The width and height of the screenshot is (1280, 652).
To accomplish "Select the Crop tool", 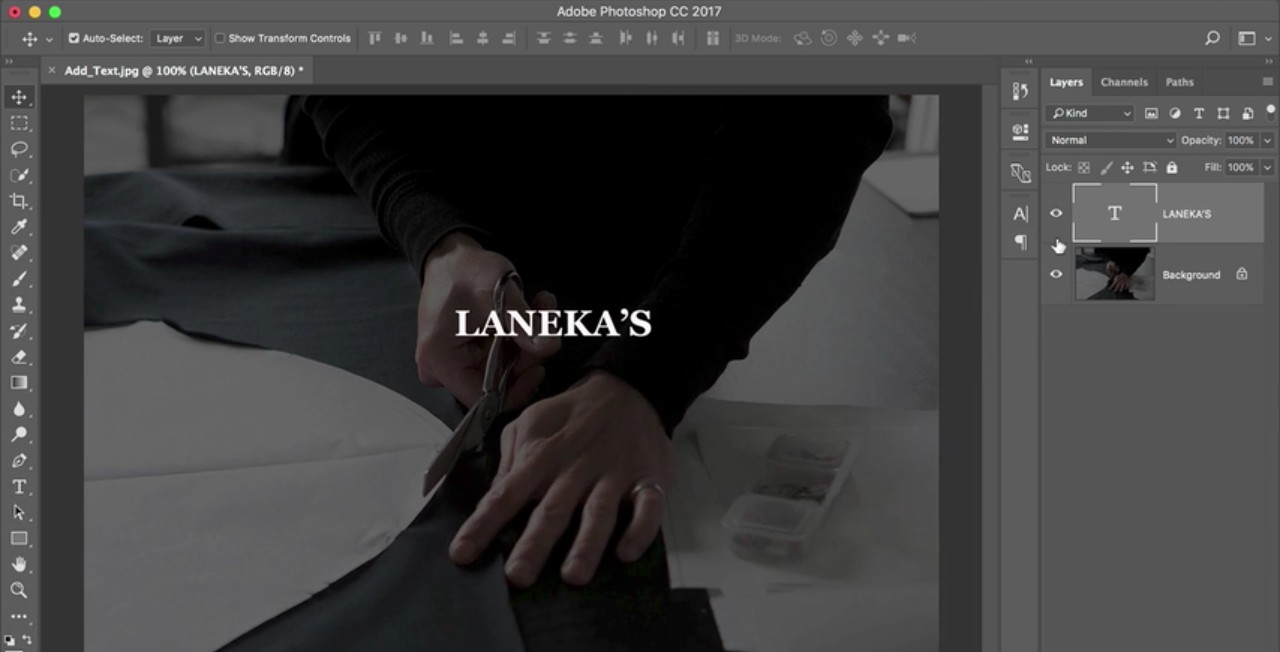I will [19, 201].
